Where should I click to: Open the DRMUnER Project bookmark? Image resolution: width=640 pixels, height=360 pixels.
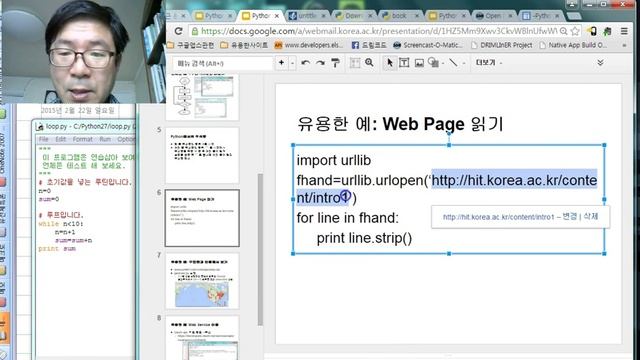tap(502, 45)
